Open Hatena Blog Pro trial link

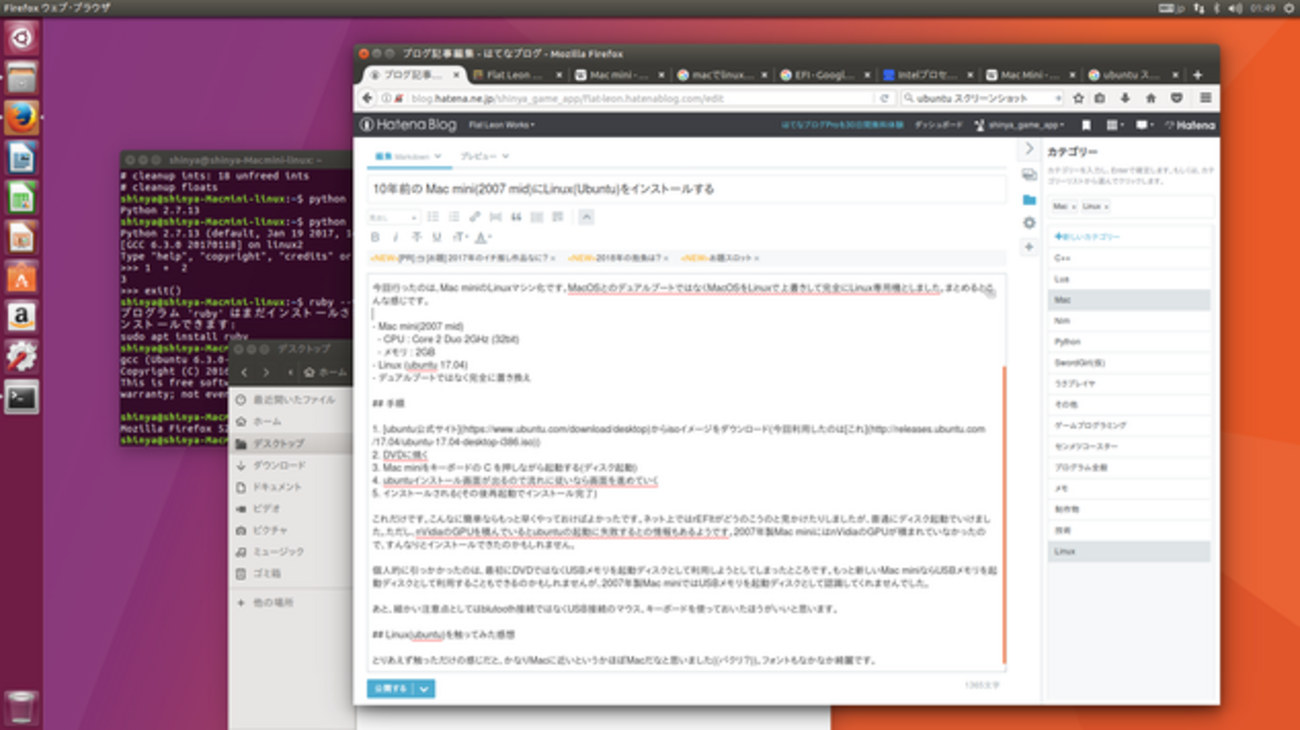pyautogui.click(x=841, y=125)
